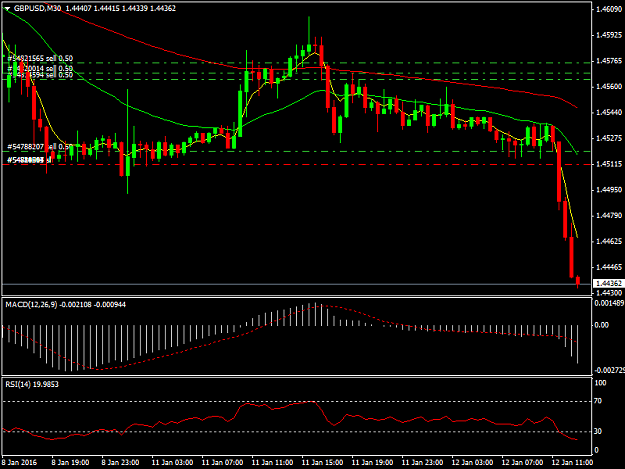Click the MACD scale value 0.001489

(609, 303)
